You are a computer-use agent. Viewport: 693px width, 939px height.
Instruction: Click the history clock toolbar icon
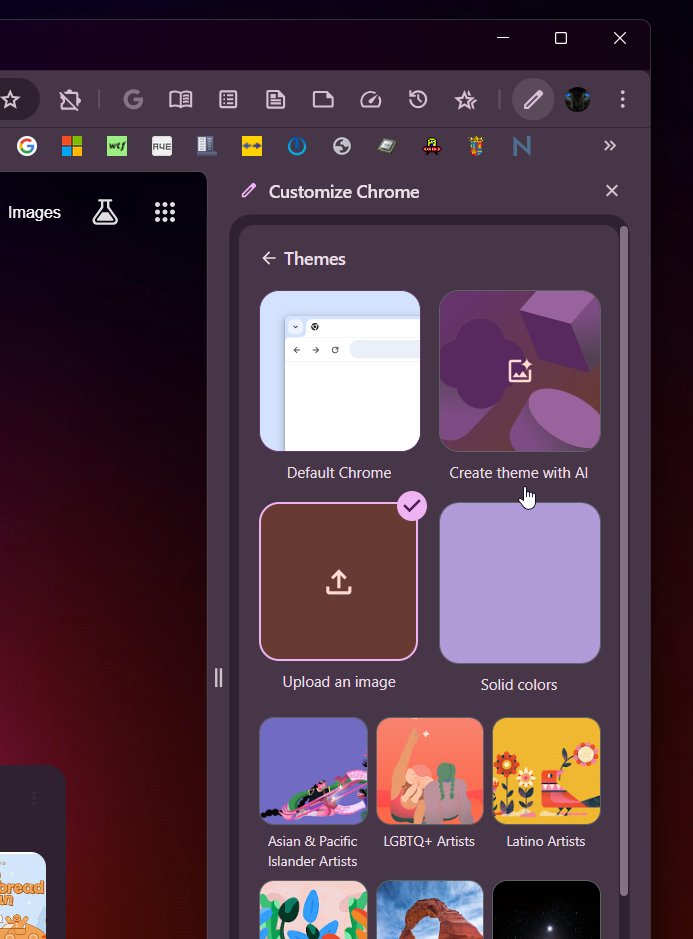[418, 100]
